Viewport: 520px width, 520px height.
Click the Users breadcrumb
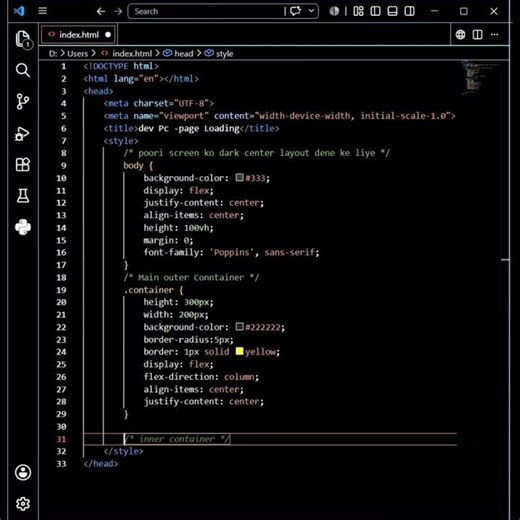(78, 54)
